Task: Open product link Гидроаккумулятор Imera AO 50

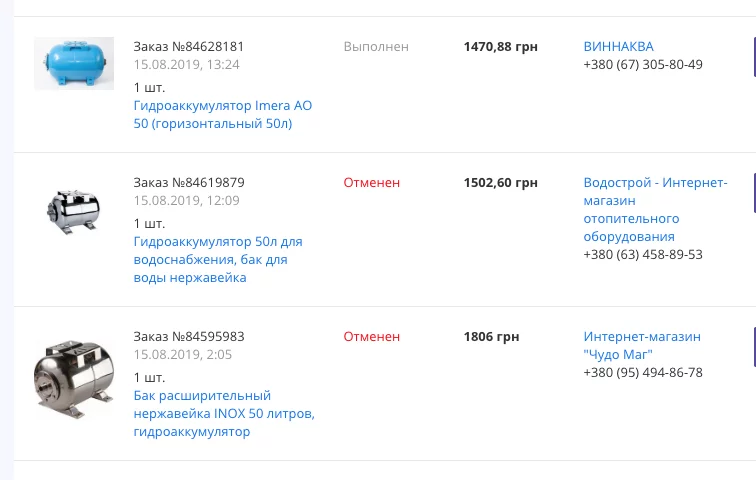Action: click(223, 114)
